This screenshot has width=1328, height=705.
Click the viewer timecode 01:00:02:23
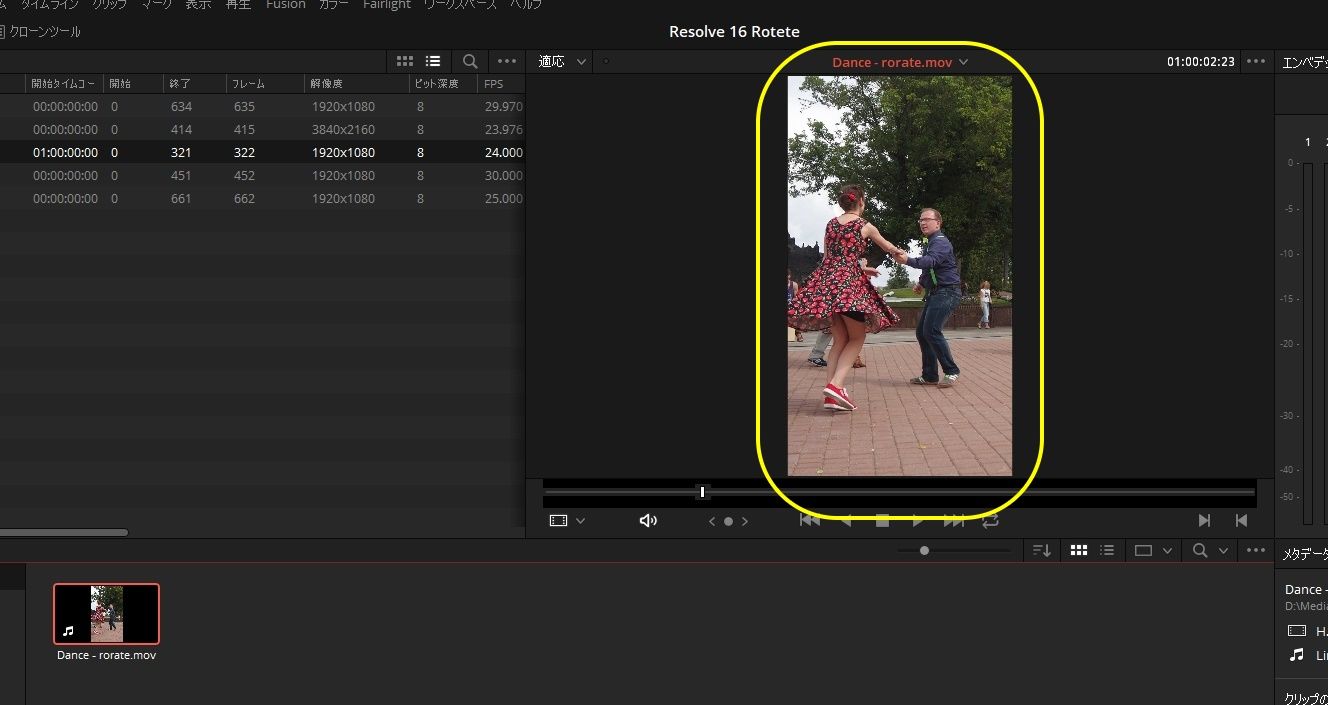coord(1200,62)
